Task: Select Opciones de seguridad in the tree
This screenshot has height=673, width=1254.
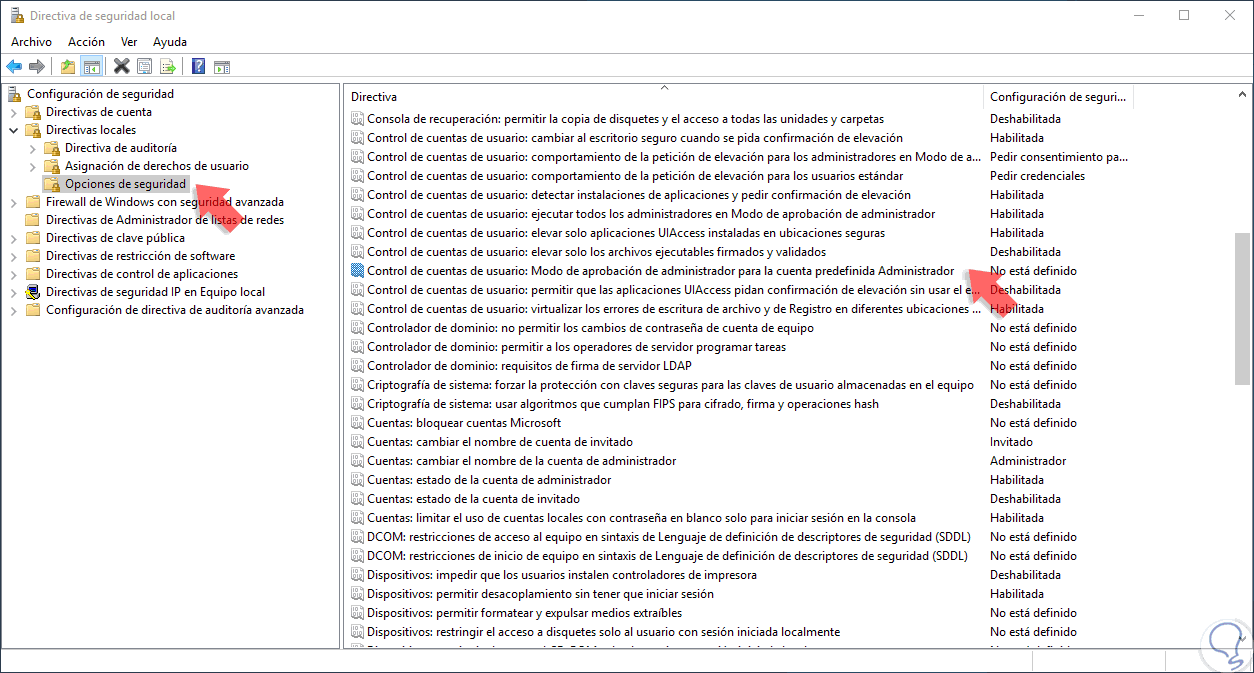Action: click(125, 184)
